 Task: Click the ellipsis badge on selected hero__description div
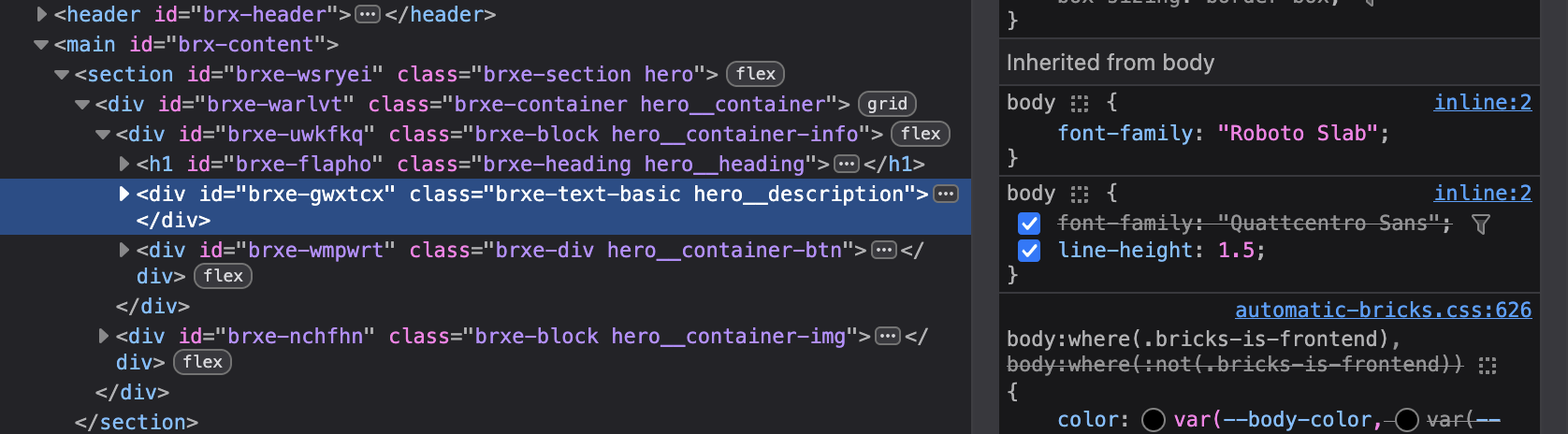pyautogui.click(x=946, y=195)
